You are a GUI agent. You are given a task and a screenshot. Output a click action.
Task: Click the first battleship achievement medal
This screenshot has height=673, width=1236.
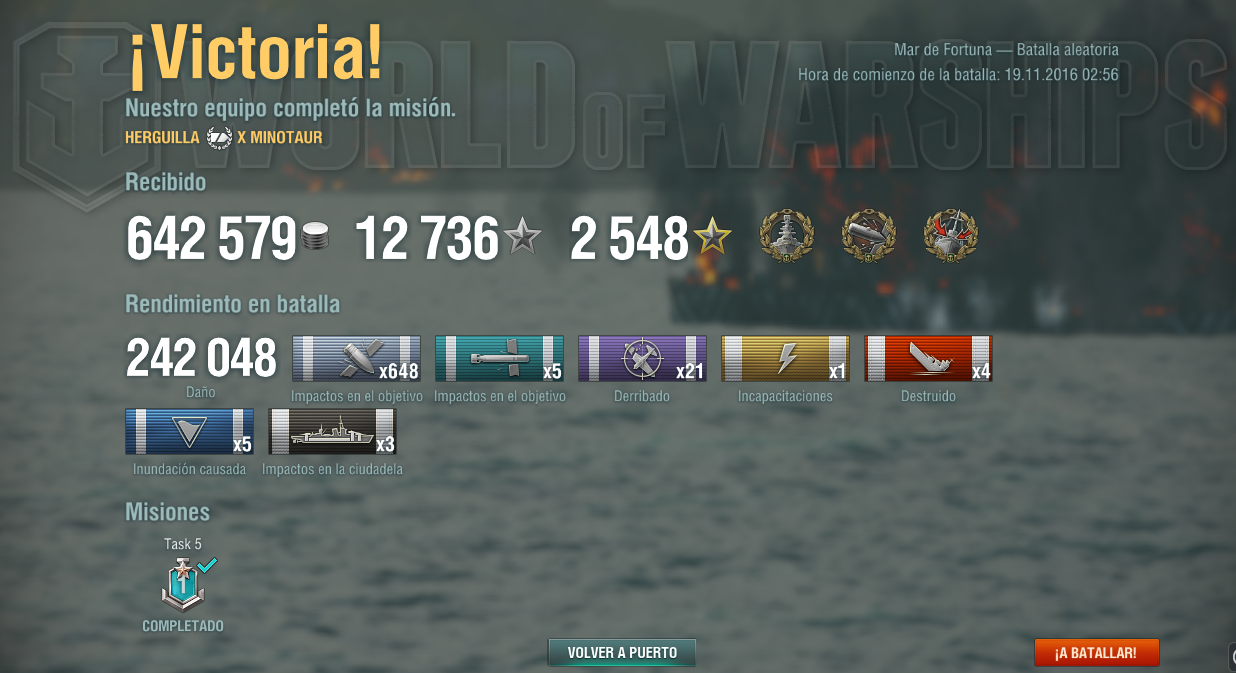tap(786, 236)
